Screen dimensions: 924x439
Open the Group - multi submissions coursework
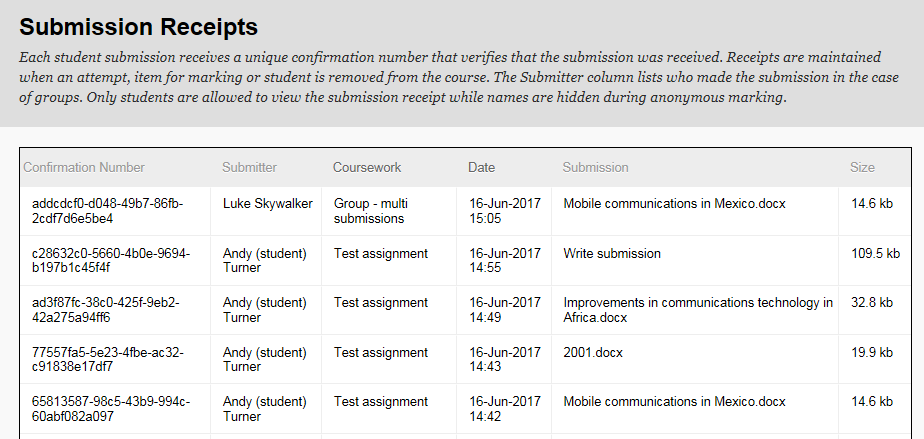pyautogui.click(x=371, y=211)
